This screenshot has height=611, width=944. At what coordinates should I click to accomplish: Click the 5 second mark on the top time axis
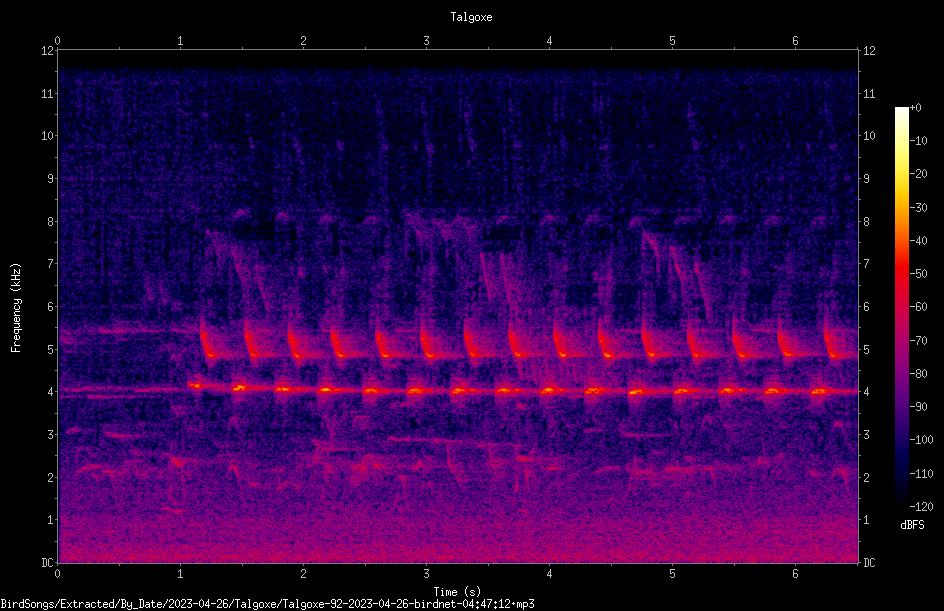[672, 41]
